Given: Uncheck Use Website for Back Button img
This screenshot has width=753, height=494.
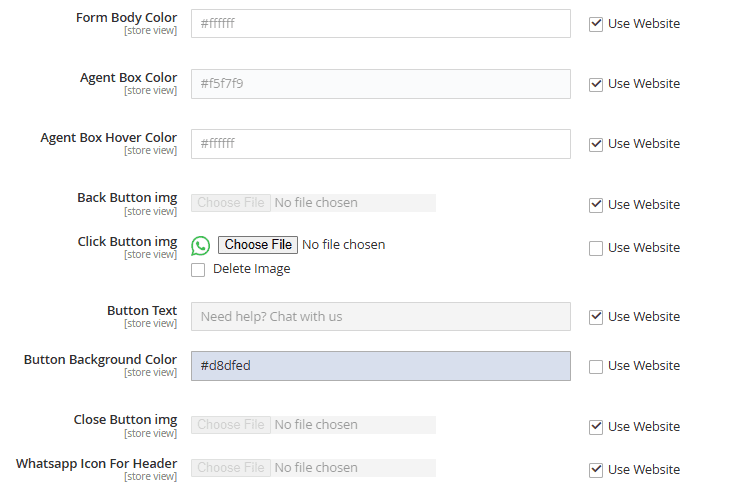Looking at the screenshot, I should click(596, 205).
